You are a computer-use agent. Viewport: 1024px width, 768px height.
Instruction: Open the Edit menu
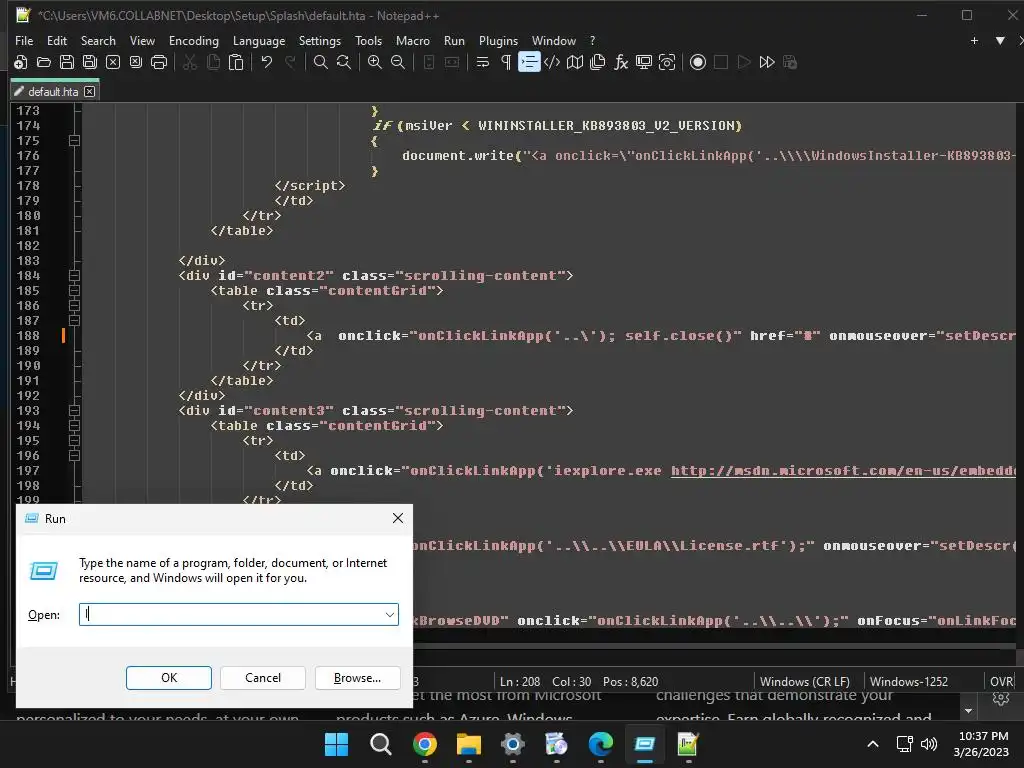coord(57,40)
